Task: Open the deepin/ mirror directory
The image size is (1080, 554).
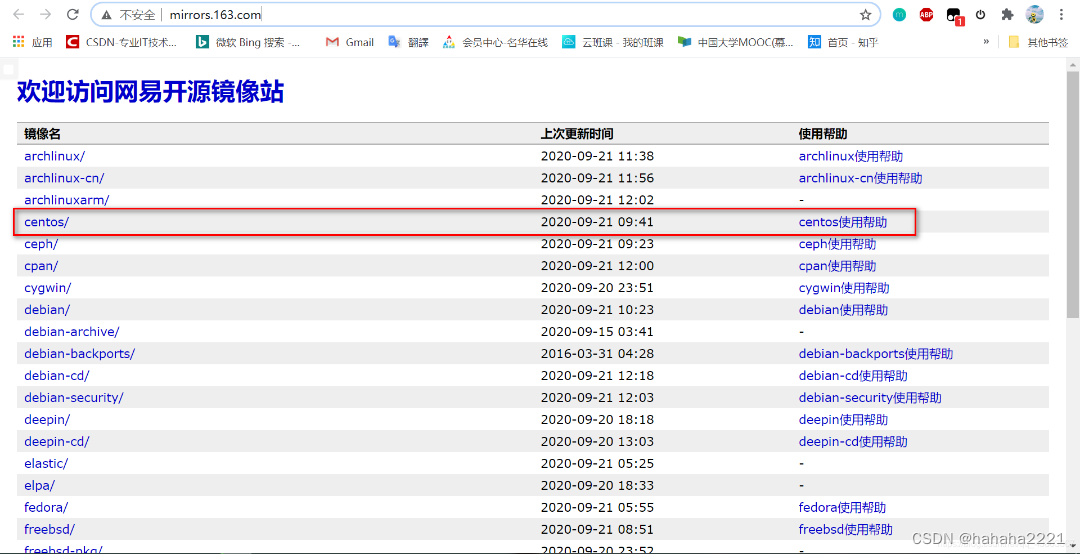Action: [x=47, y=420]
